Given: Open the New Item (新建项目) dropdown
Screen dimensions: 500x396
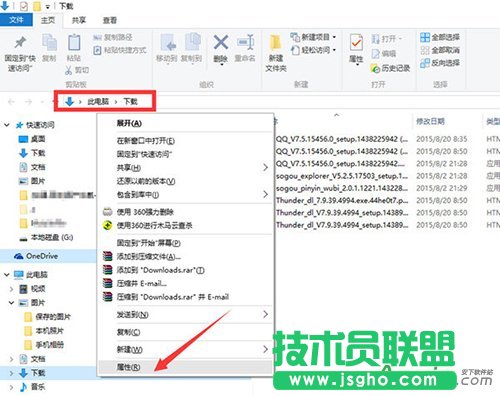Looking at the screenshot, I should pos(313,37).
